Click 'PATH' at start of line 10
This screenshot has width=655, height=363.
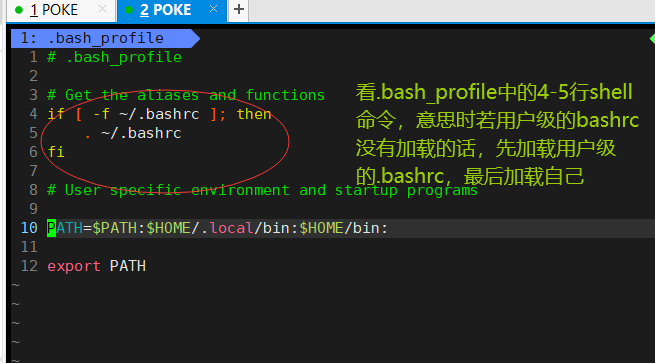[65, 228]
